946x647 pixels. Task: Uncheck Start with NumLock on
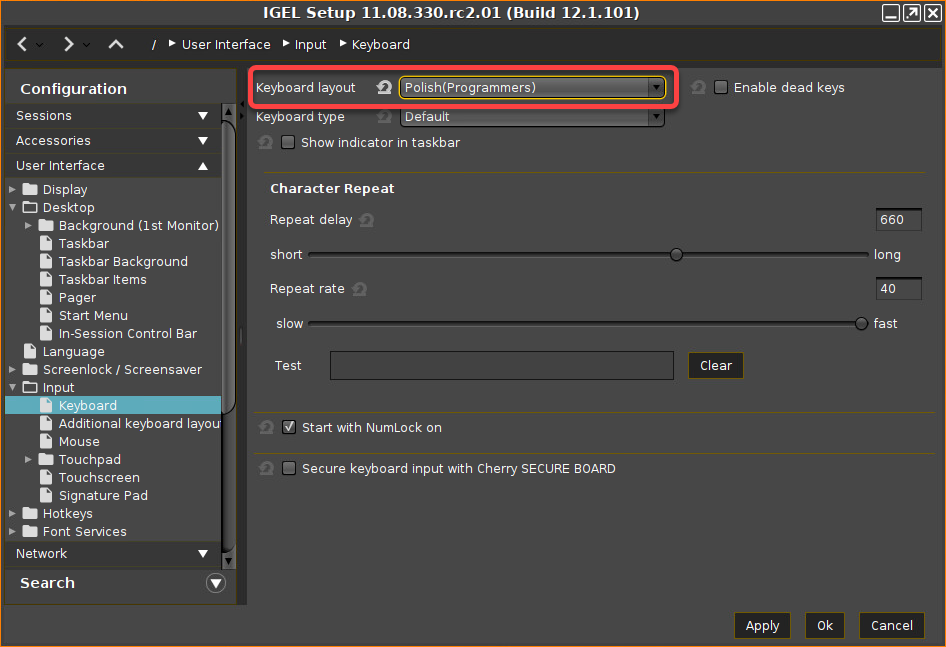coord(289,428)
